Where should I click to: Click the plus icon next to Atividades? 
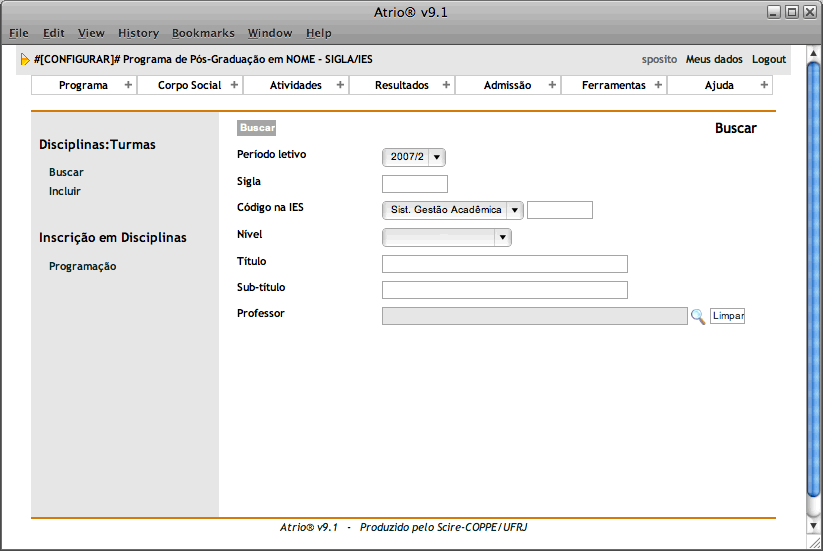(x=340, y=85)
